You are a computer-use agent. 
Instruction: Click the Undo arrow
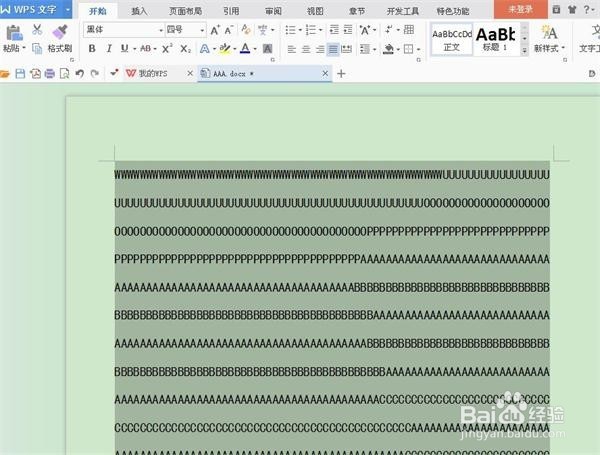(80, 73)
